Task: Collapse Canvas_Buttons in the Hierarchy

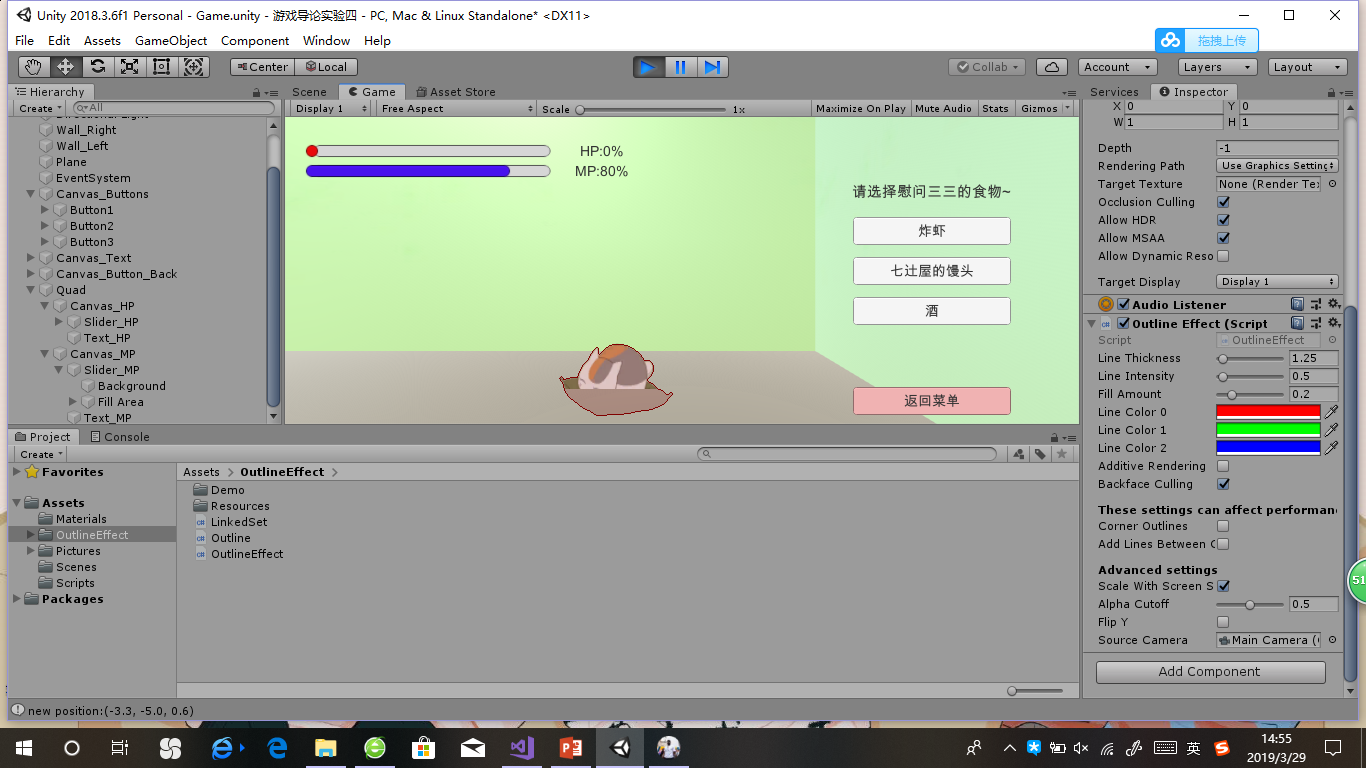Action: click(31, 193)
